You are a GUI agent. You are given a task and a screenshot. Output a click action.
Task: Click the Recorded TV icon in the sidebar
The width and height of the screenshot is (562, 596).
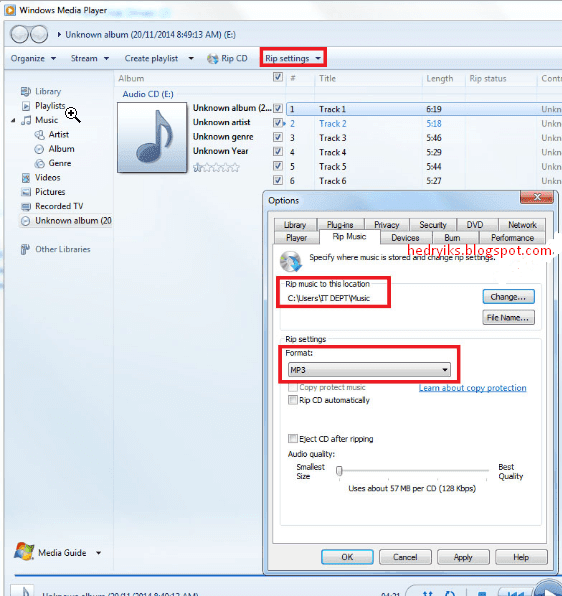pyautogui.click(x=26, y=206)
